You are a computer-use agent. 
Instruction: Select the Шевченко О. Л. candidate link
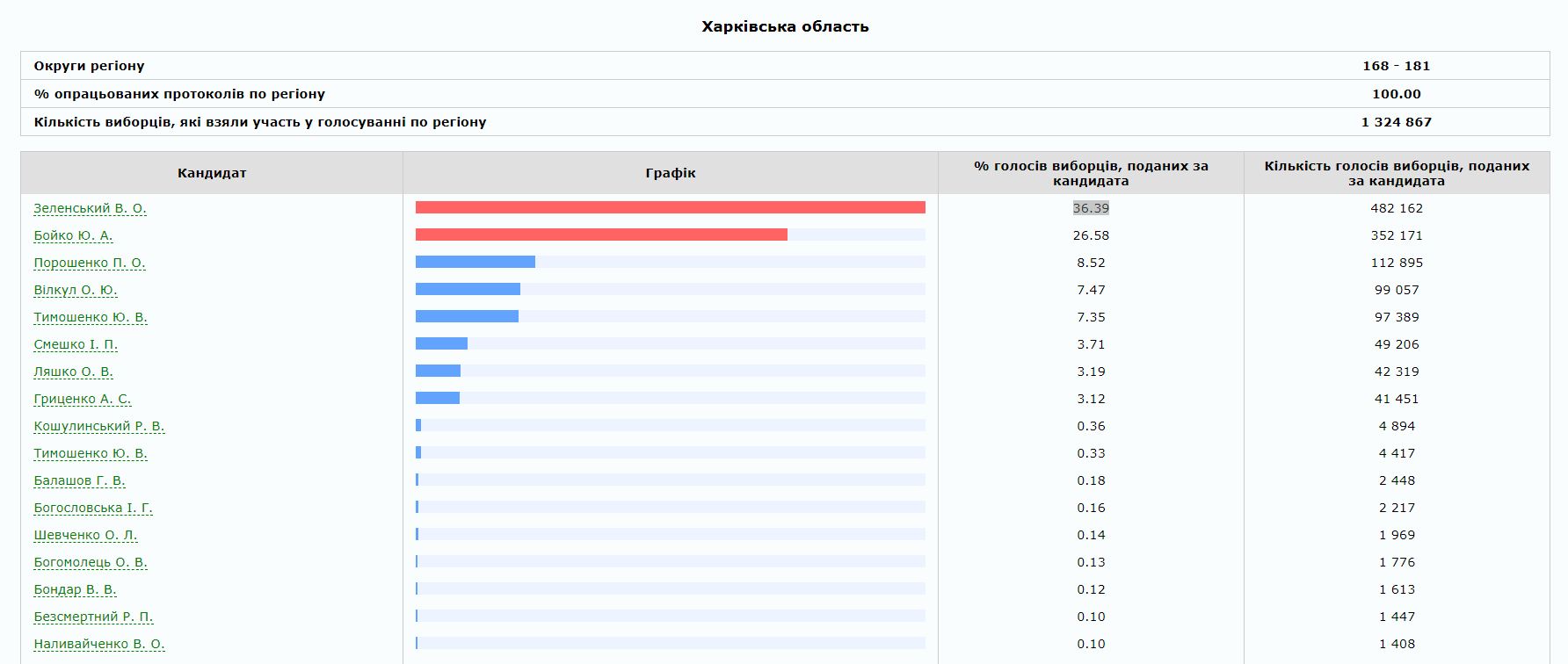click(85, 535)
